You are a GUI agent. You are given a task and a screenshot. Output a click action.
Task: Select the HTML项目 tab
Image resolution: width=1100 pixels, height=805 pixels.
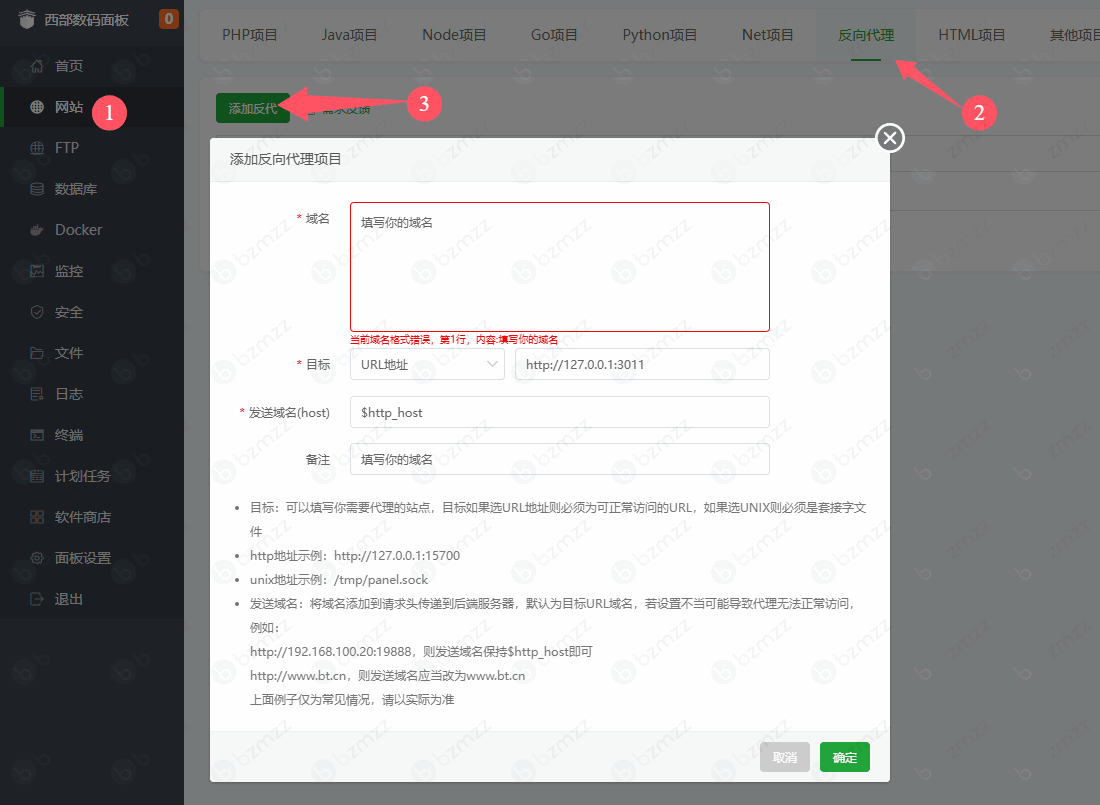pos(971,35)
